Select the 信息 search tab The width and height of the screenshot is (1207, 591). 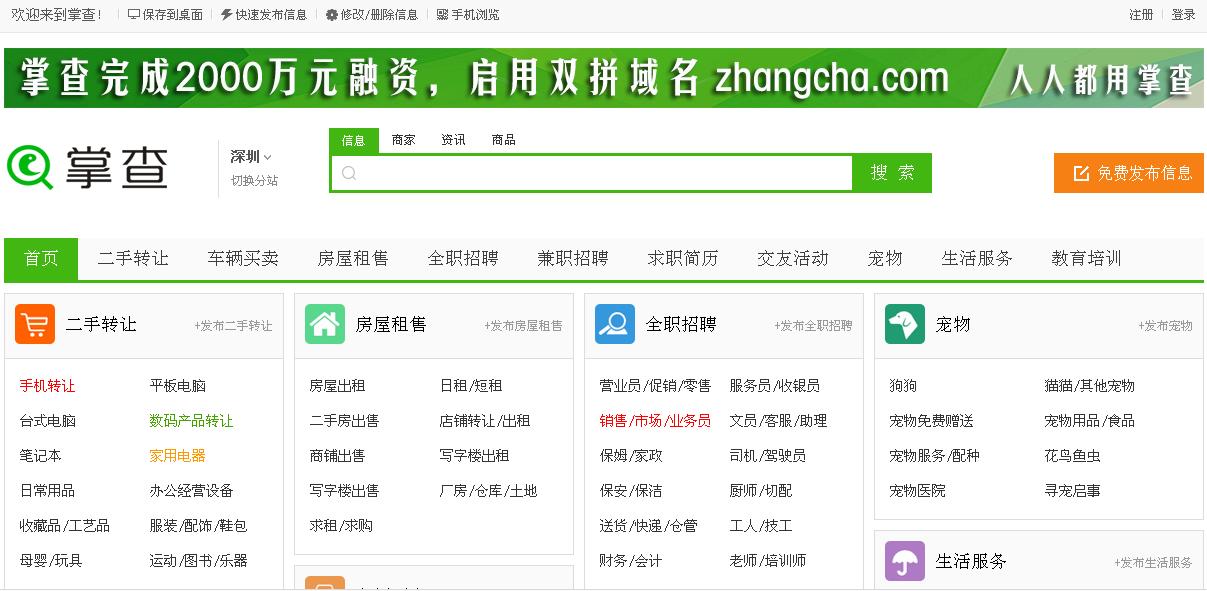tap(354, 140)
